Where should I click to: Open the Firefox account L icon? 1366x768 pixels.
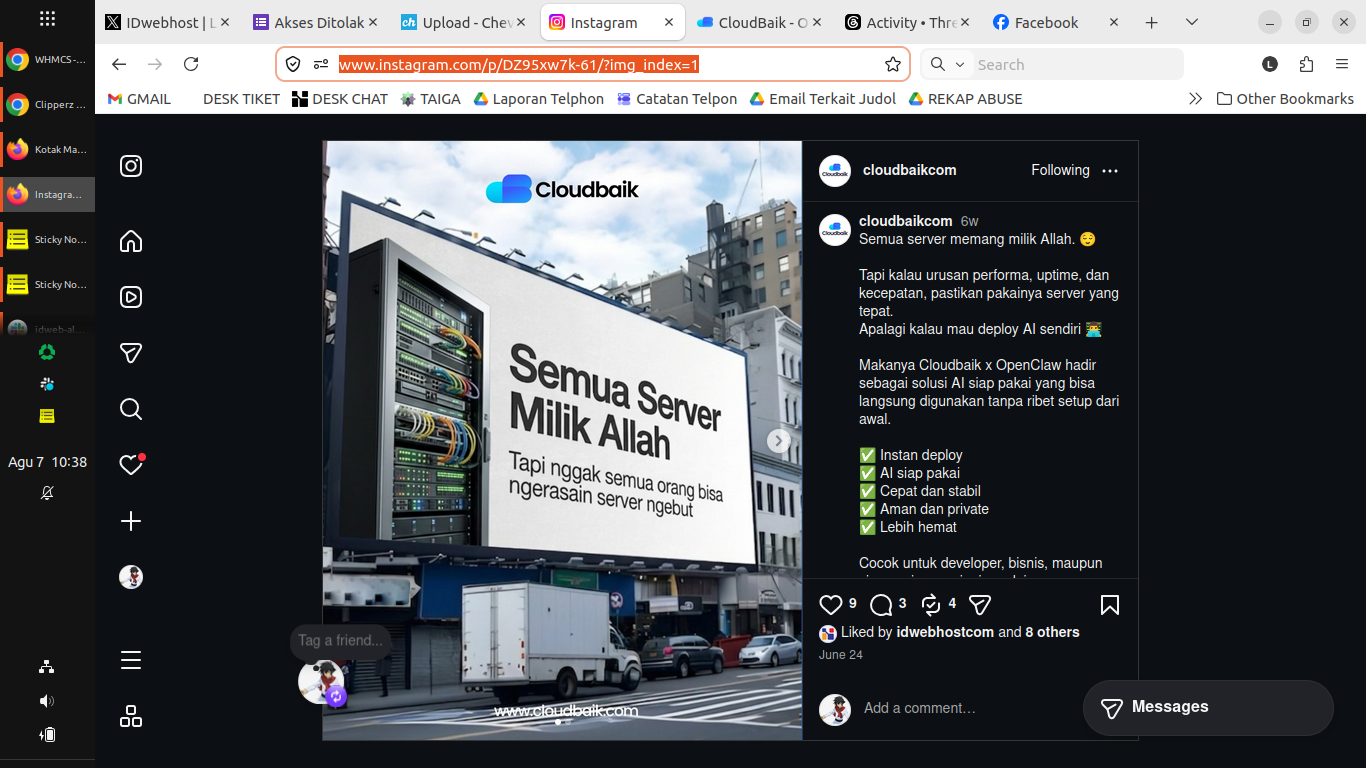1270,64
